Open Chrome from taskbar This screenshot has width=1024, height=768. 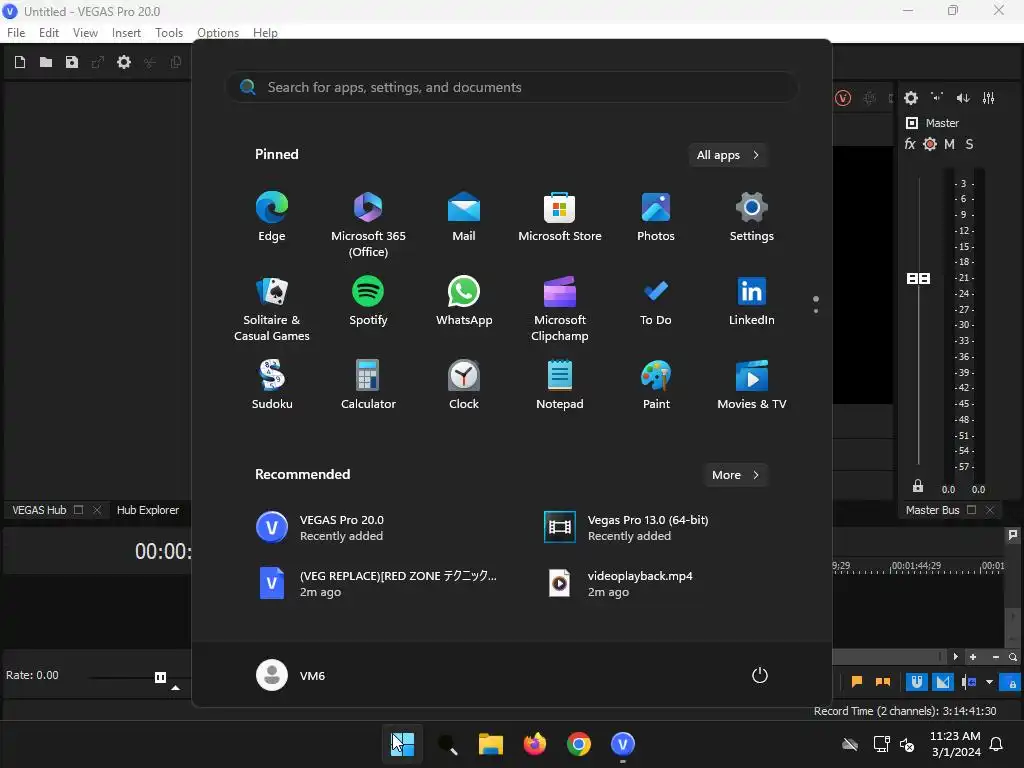point(579,744)
